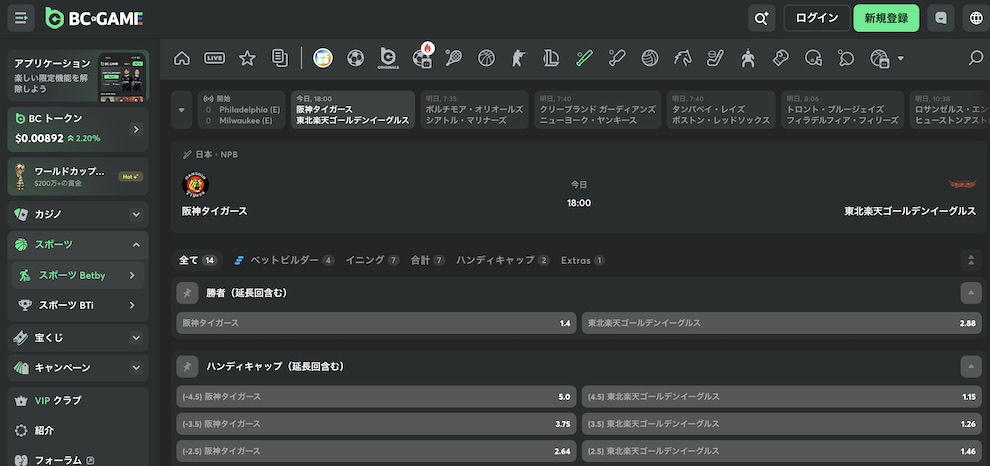This screenshot has height=466, width=990.
Task: Open スポーツ BTi sidebar item
Action: tap(78, 305)
